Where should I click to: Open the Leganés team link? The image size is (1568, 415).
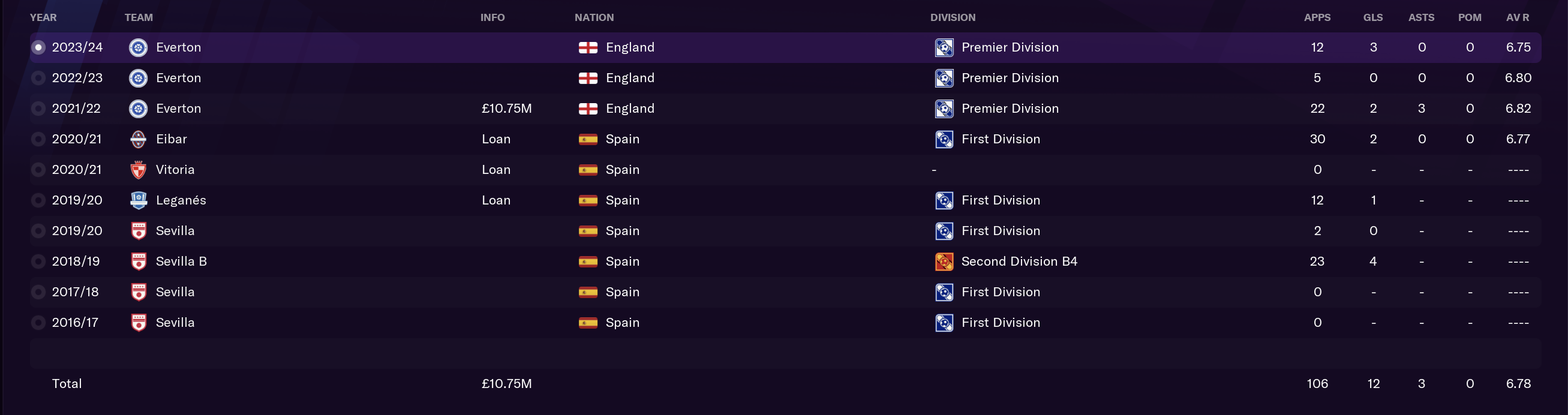click(181, 200)
